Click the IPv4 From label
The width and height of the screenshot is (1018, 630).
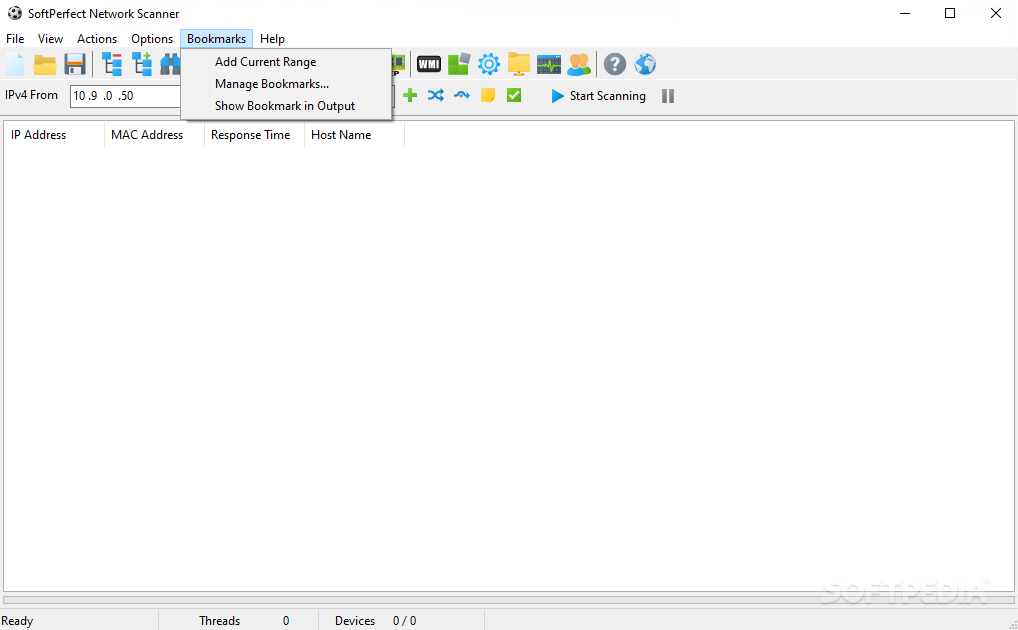31,95
